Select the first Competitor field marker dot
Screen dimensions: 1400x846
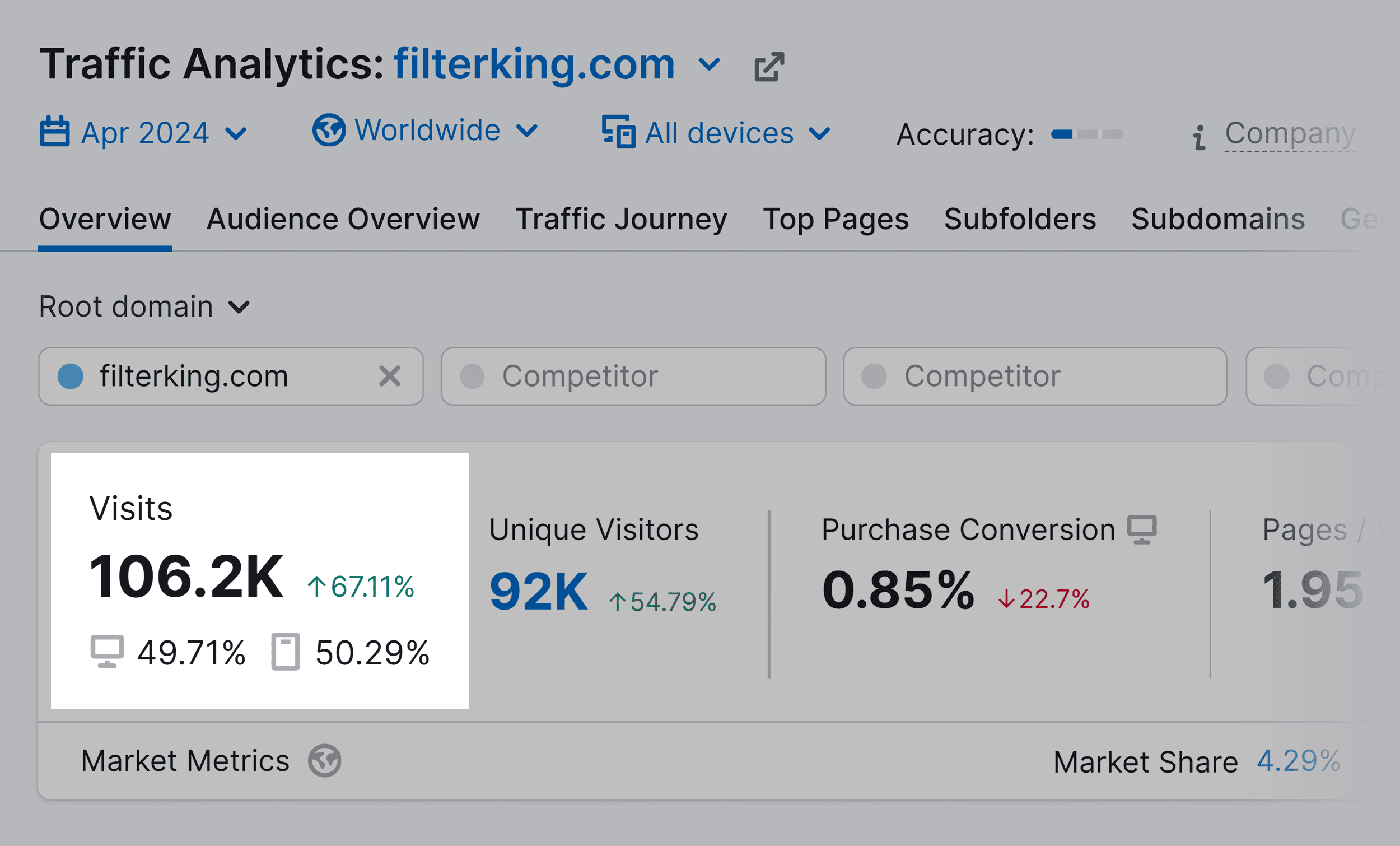pos(473,376)
